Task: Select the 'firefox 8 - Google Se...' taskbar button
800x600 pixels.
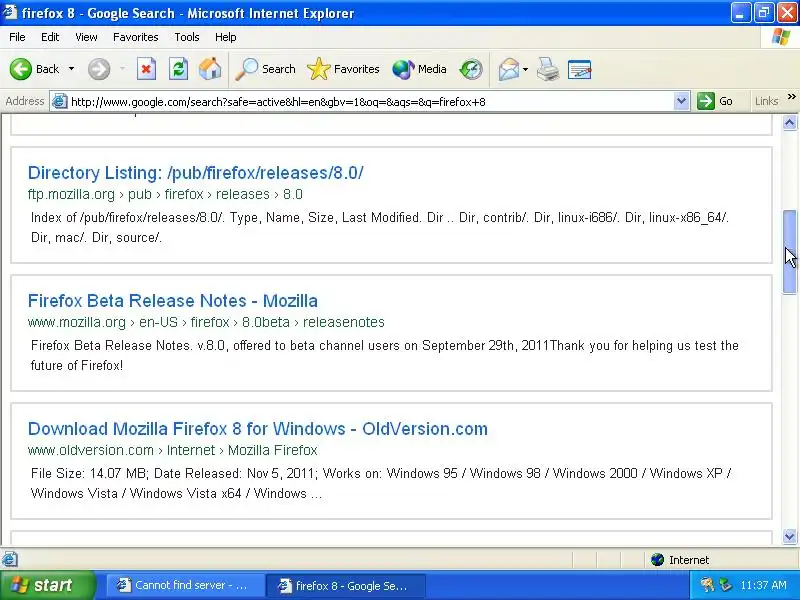Action: pos(345,586)
